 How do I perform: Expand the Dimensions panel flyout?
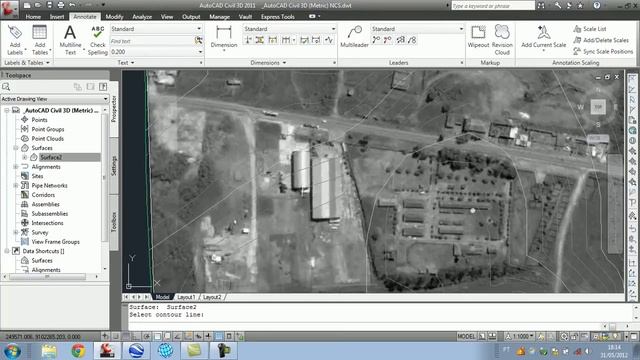[268, 62]
